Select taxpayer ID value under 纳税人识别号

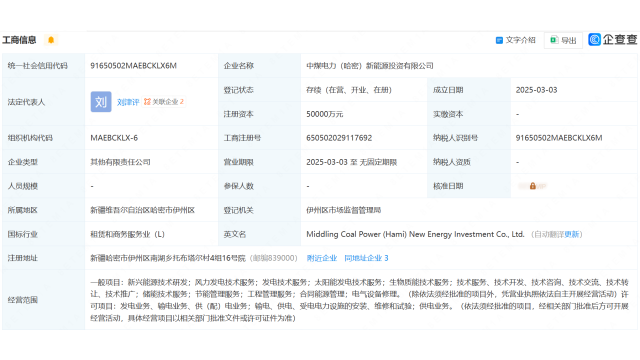point(559,138)
